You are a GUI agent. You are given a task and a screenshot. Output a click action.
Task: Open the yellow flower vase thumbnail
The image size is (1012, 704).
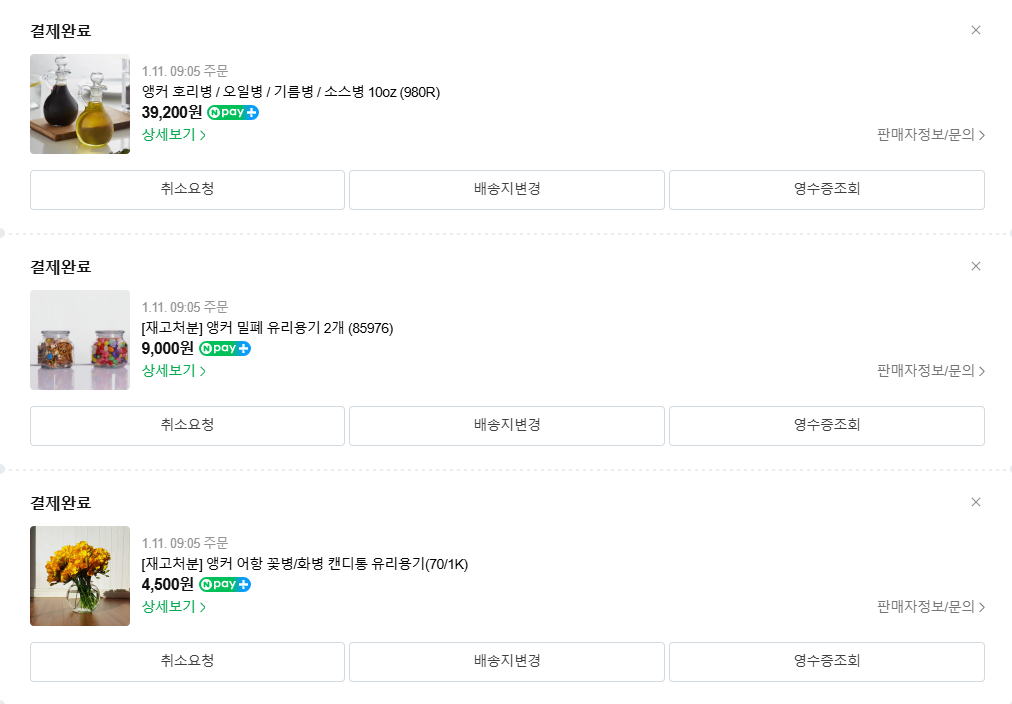tap(80, 576)
